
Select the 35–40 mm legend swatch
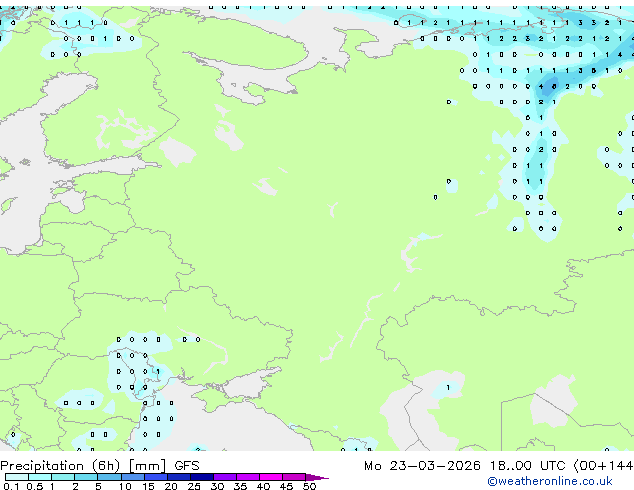point(248,477)
